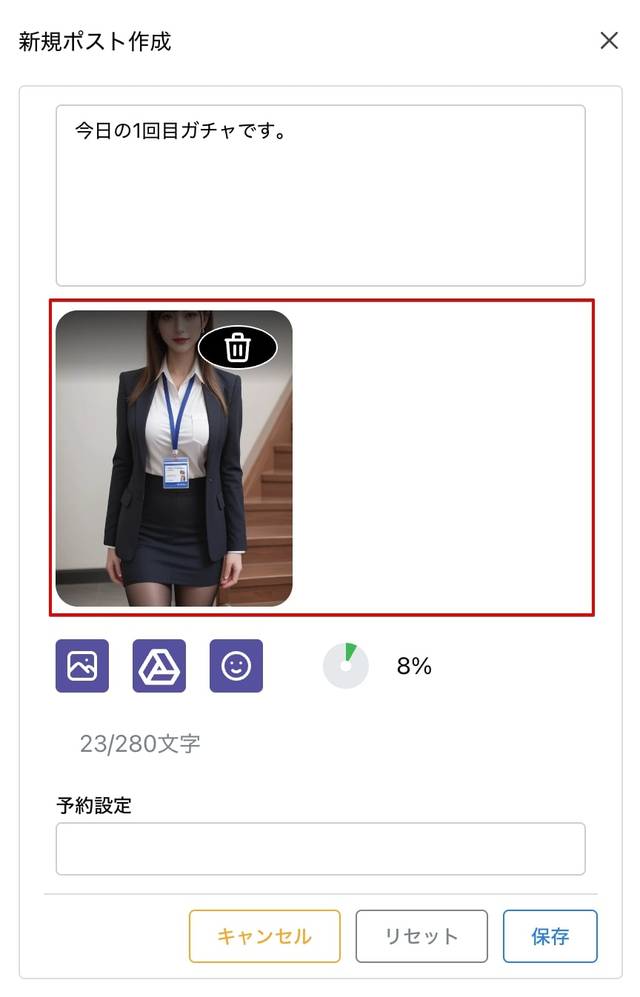Click empty space beside the attached image

tap(442, 458)
